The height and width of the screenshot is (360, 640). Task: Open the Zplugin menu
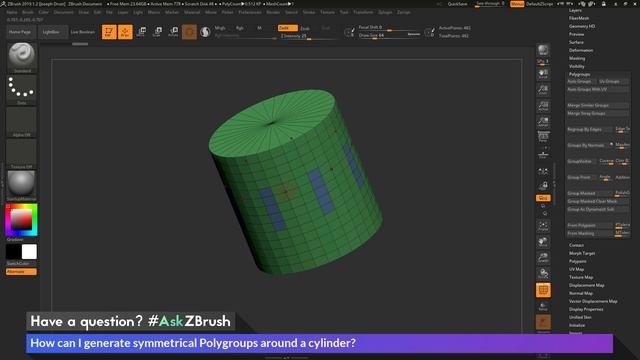coord(384,12)
